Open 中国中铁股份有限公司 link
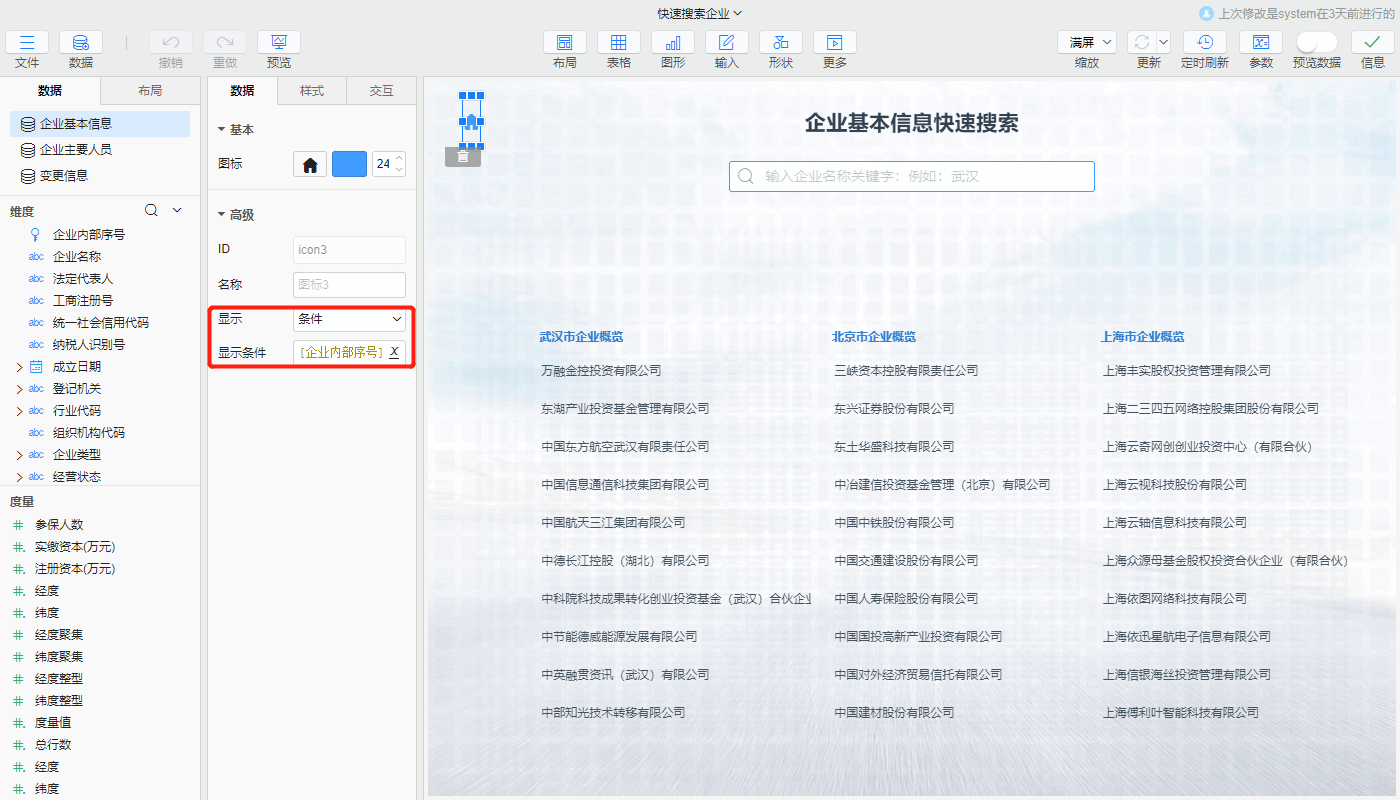 click(894, 523)
